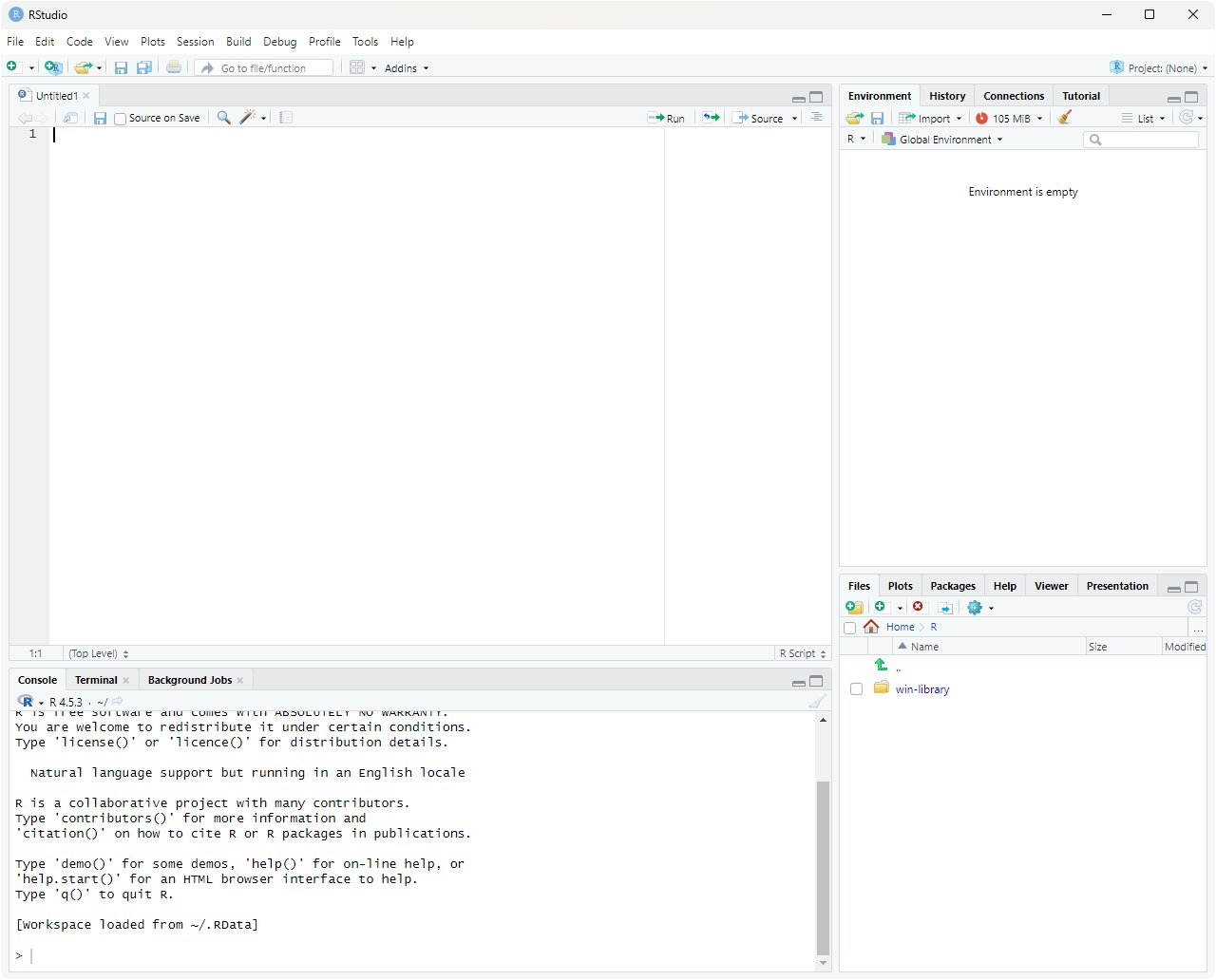Click the Open File folder icon

click(x=84, y=67)
